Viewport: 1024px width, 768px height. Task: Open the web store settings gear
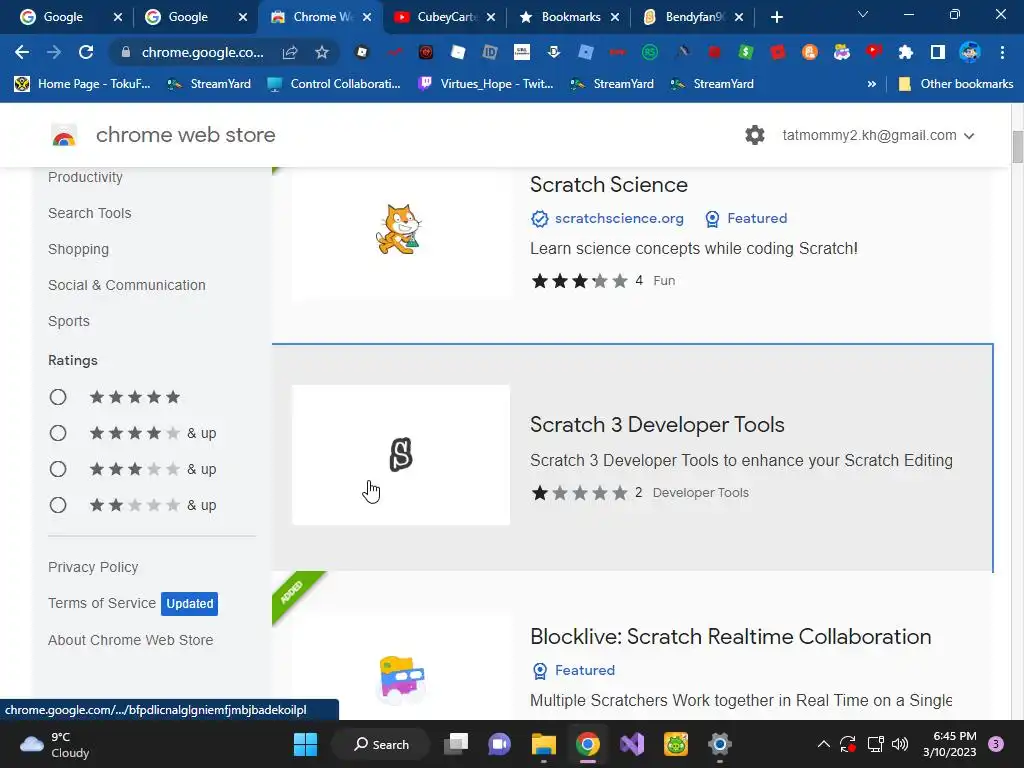[755, 135]
